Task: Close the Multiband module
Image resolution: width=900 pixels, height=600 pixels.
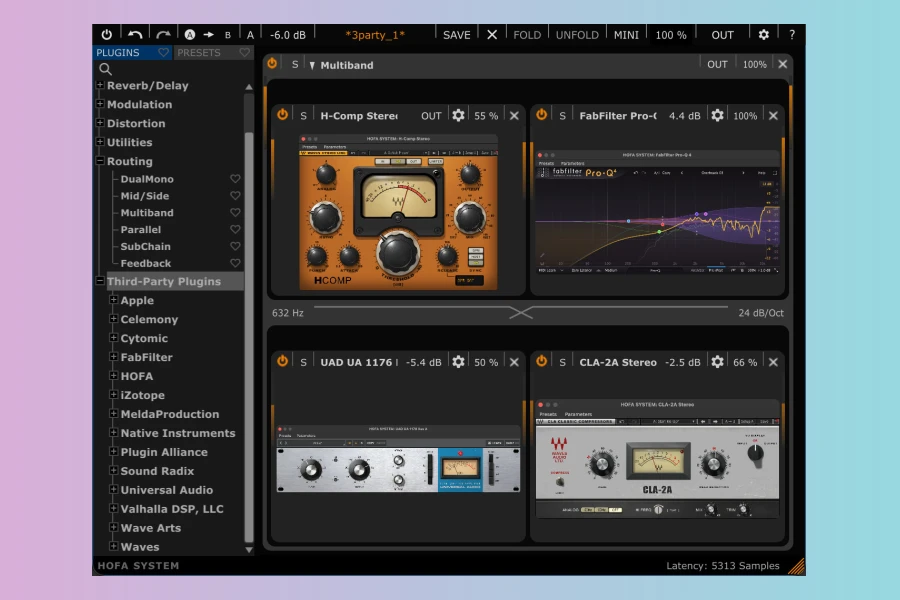Action: tap(782, 64)
